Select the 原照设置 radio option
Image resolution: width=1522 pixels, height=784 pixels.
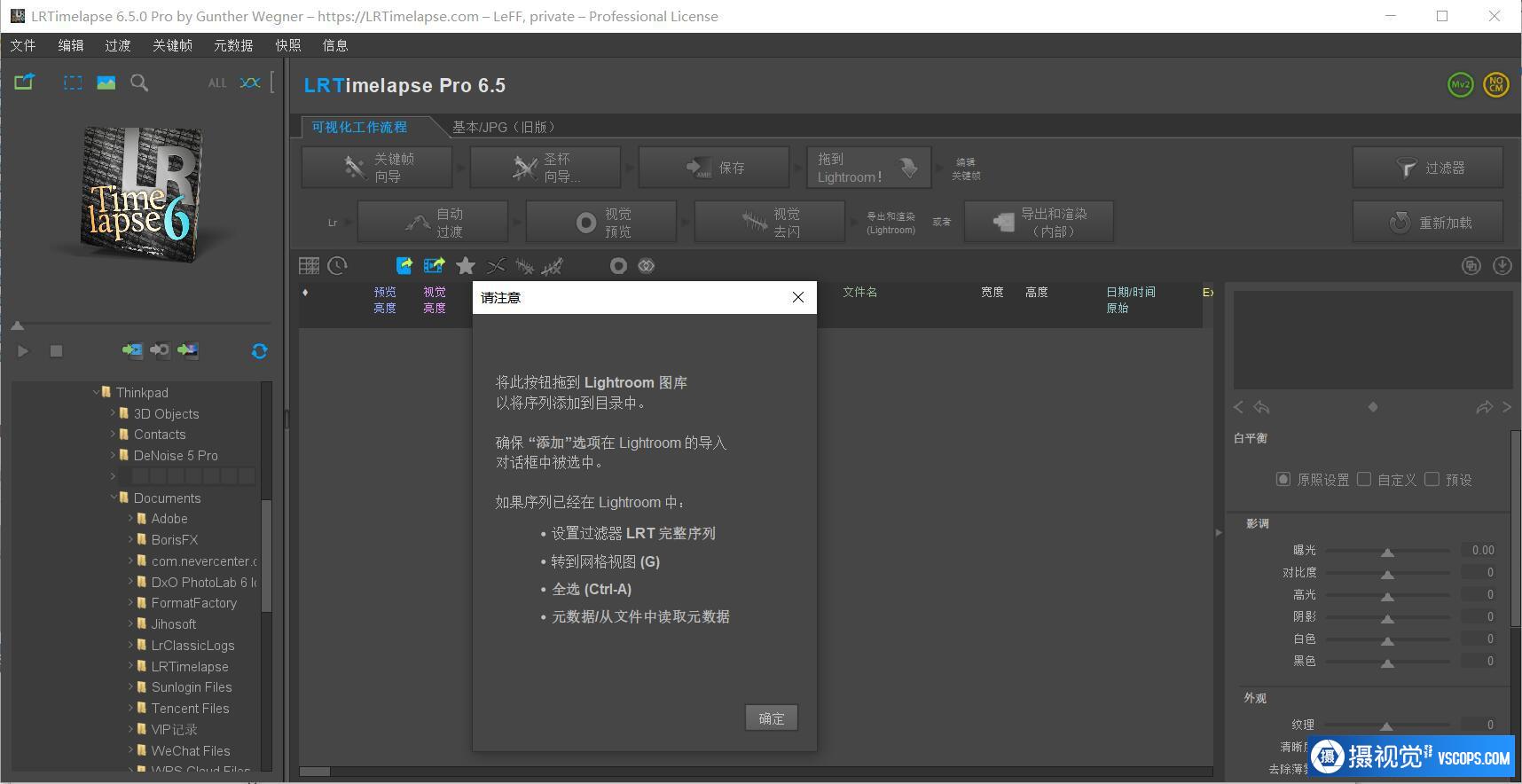click(1283, 480)
